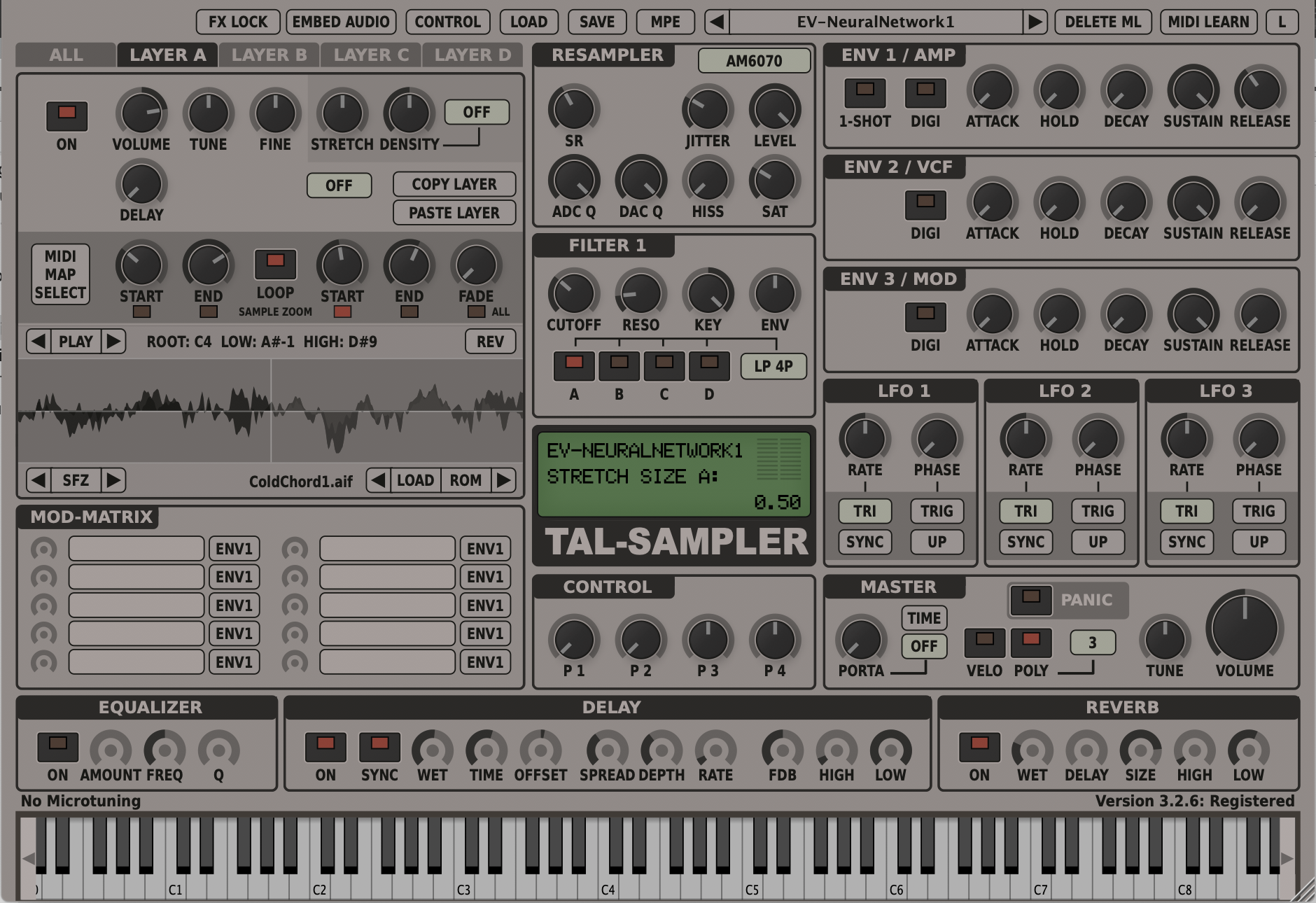
Task: Open the stretch mode OFF selector
Action: pyautogui.click(x=477, y=112)
